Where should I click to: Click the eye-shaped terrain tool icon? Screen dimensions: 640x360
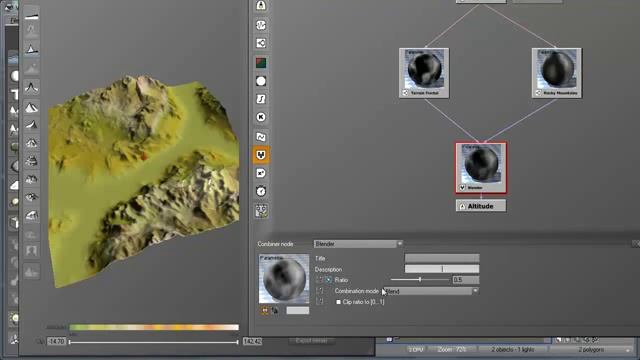click(x=31, y=197)
